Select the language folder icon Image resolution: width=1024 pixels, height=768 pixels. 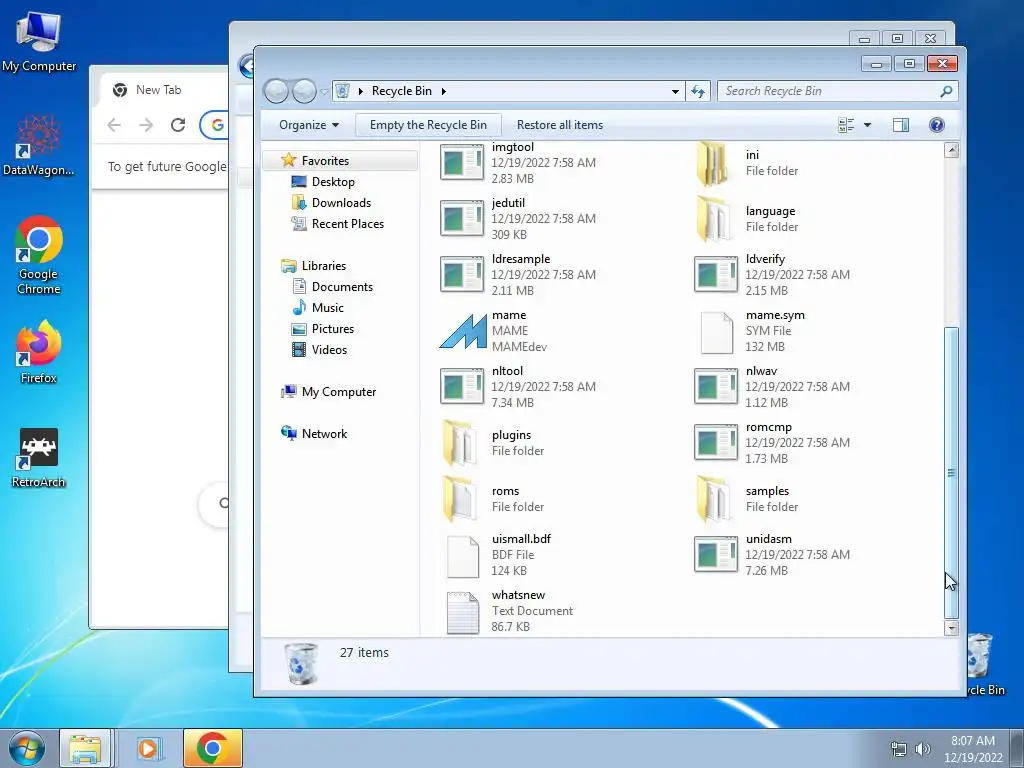click(x=713, y=219)
